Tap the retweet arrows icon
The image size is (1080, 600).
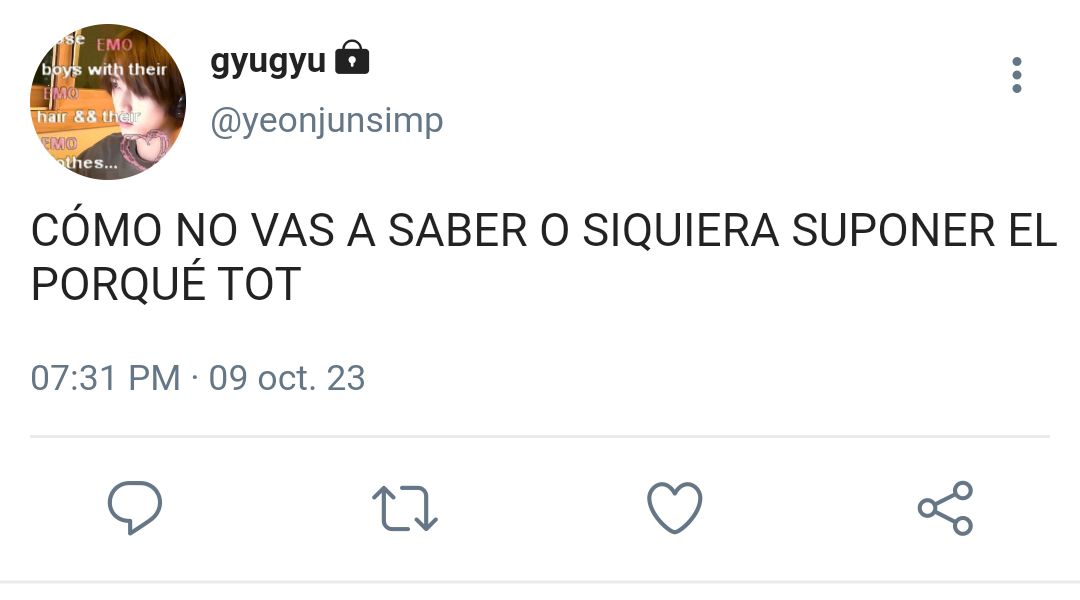tap(405, 508)
